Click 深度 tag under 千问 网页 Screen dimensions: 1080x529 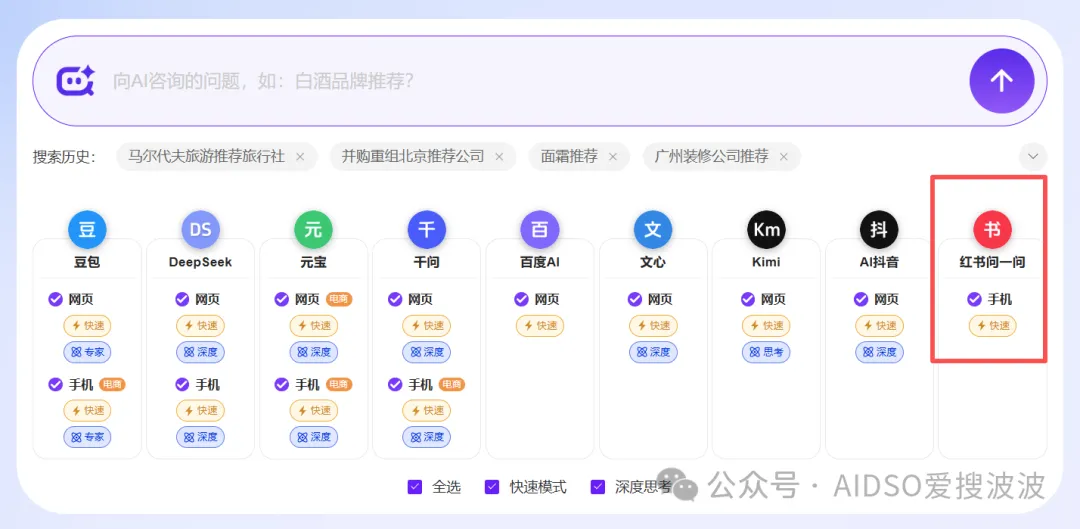click(427, 352)
